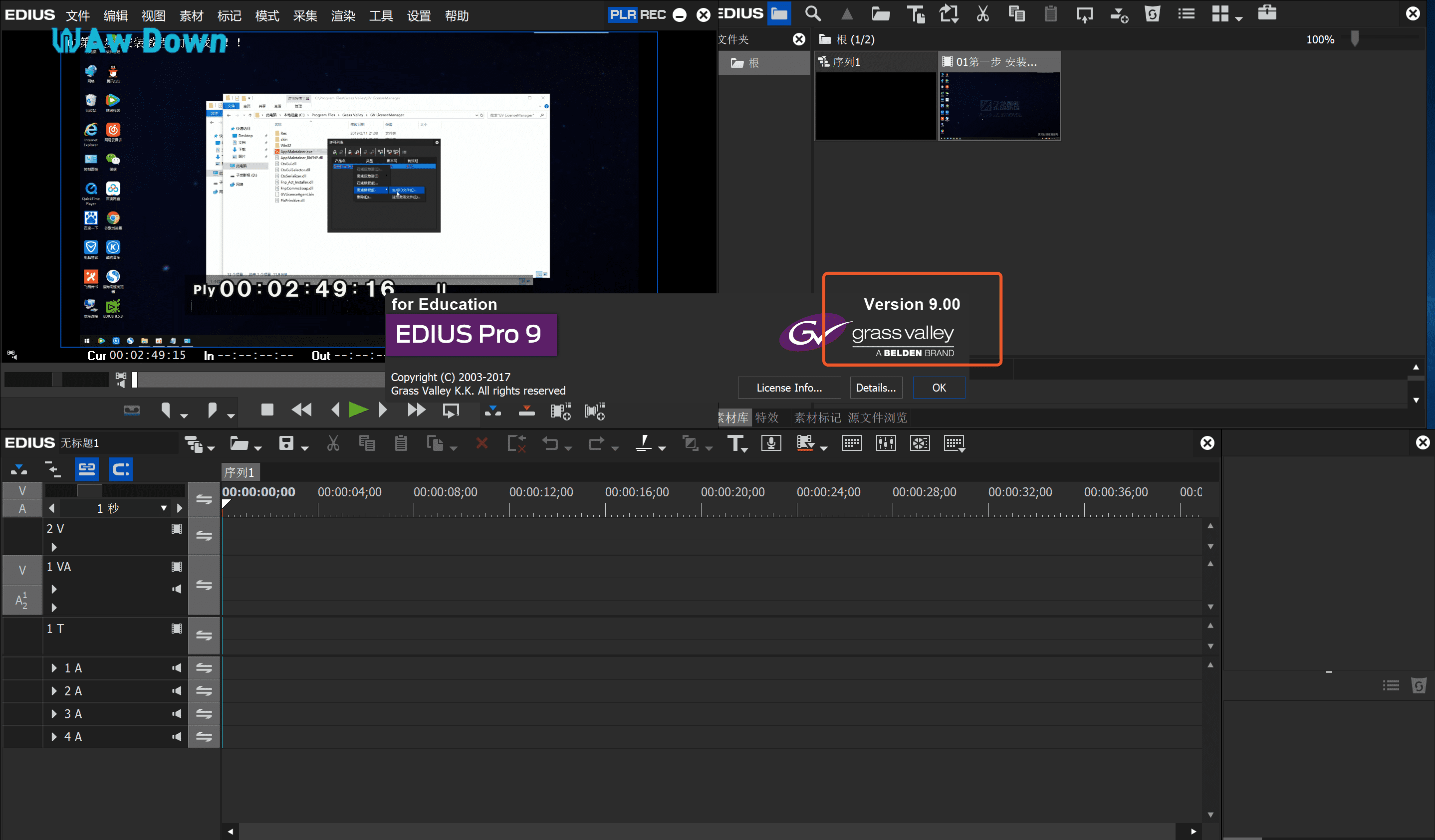Click the voice-over microphone icon
Screen dimensions: 1435x840
771,443
